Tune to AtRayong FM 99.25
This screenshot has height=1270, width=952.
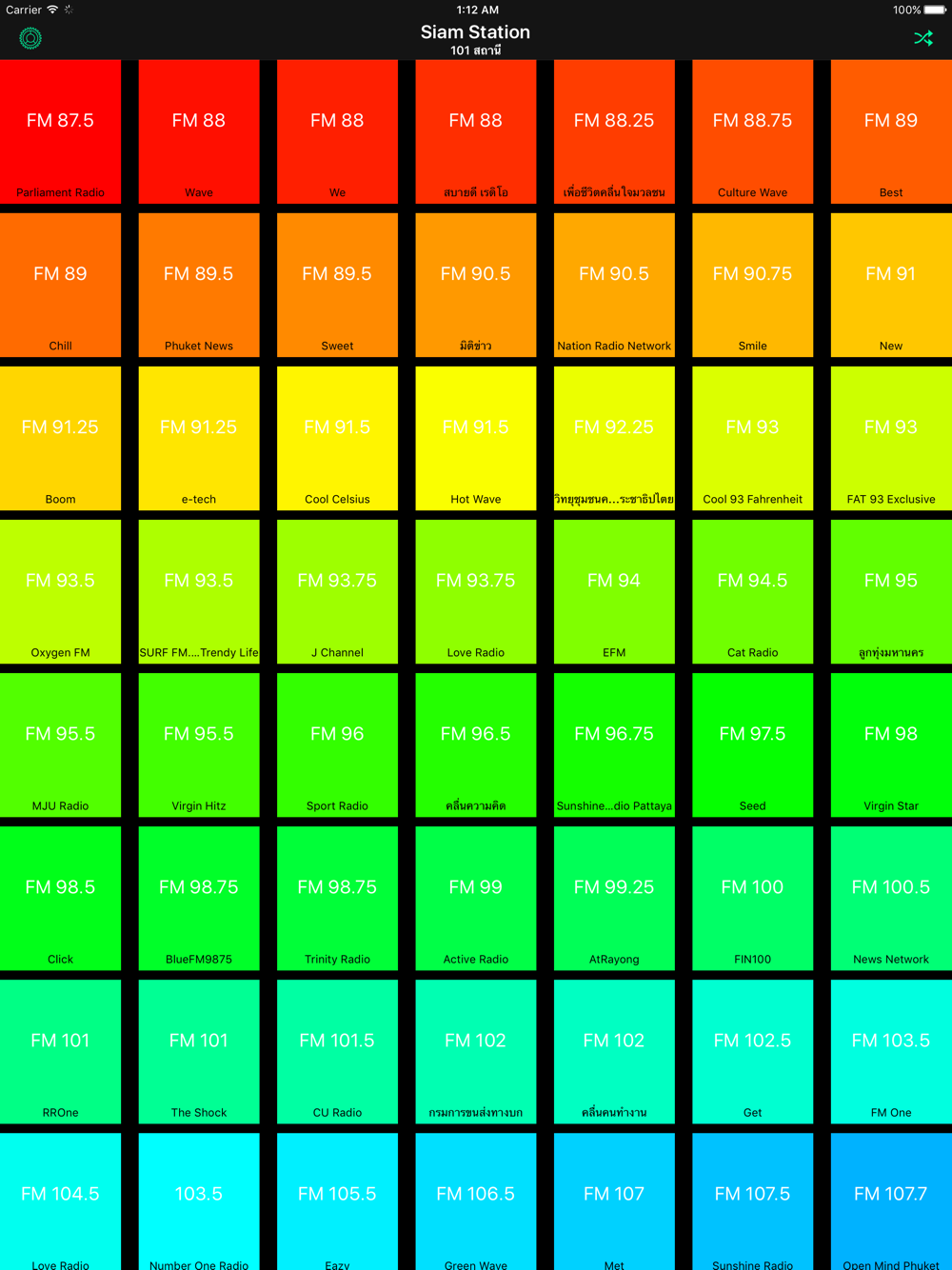coord(614,898)
